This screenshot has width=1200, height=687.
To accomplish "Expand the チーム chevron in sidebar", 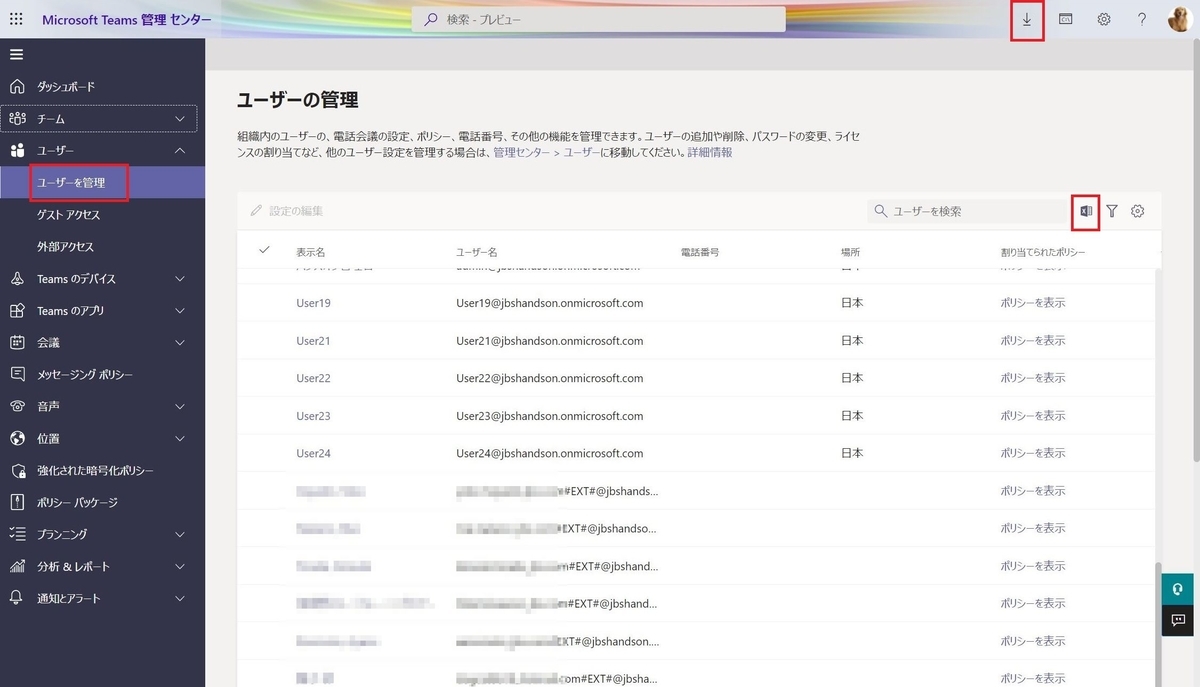I will 180,119.
